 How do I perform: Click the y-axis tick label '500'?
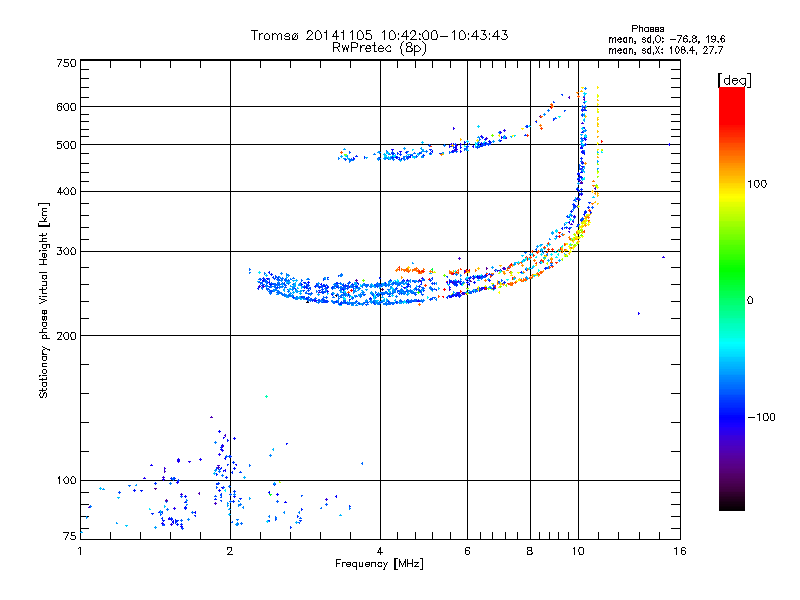67,145
